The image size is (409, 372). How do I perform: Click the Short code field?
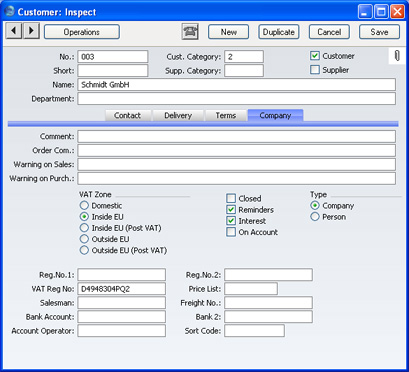tap(113, 71)
